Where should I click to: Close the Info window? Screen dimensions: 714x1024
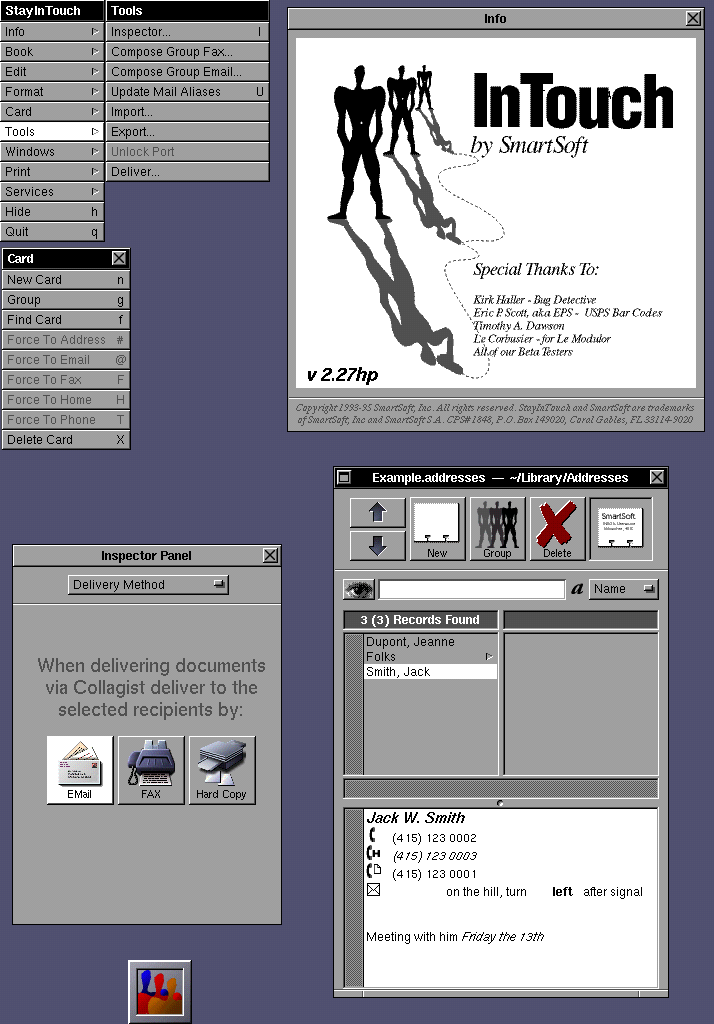(x=693, y=18)
